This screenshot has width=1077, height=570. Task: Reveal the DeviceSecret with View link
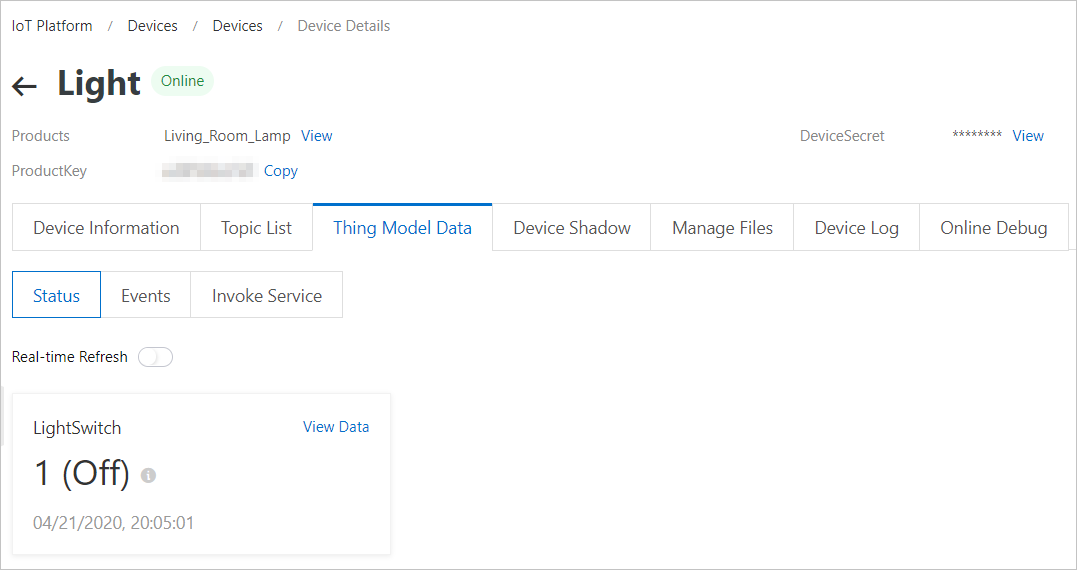click(1028, 136)
